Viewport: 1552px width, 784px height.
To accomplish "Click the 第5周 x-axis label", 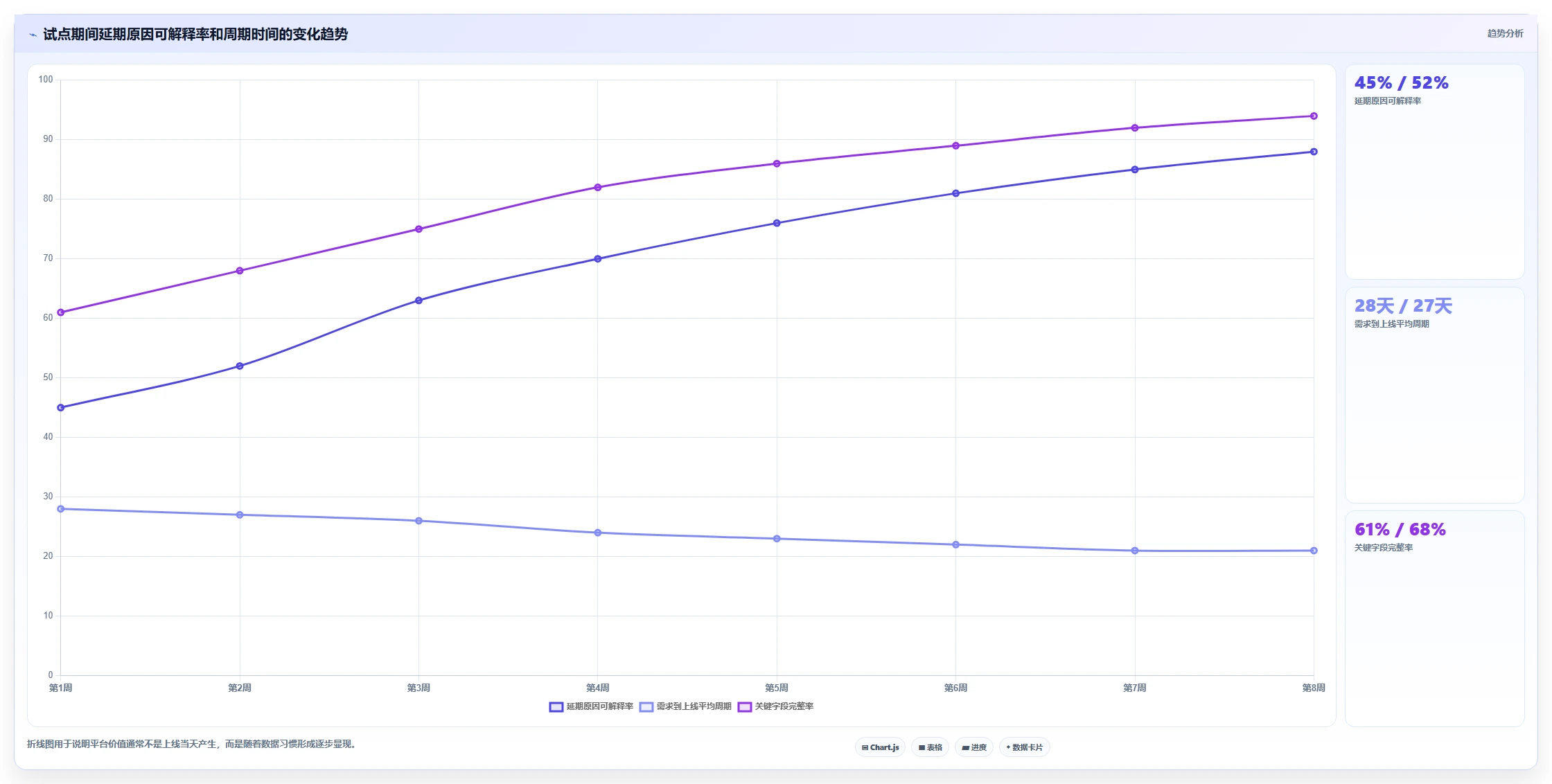I will pyautogui.click(x=777, y=688).
